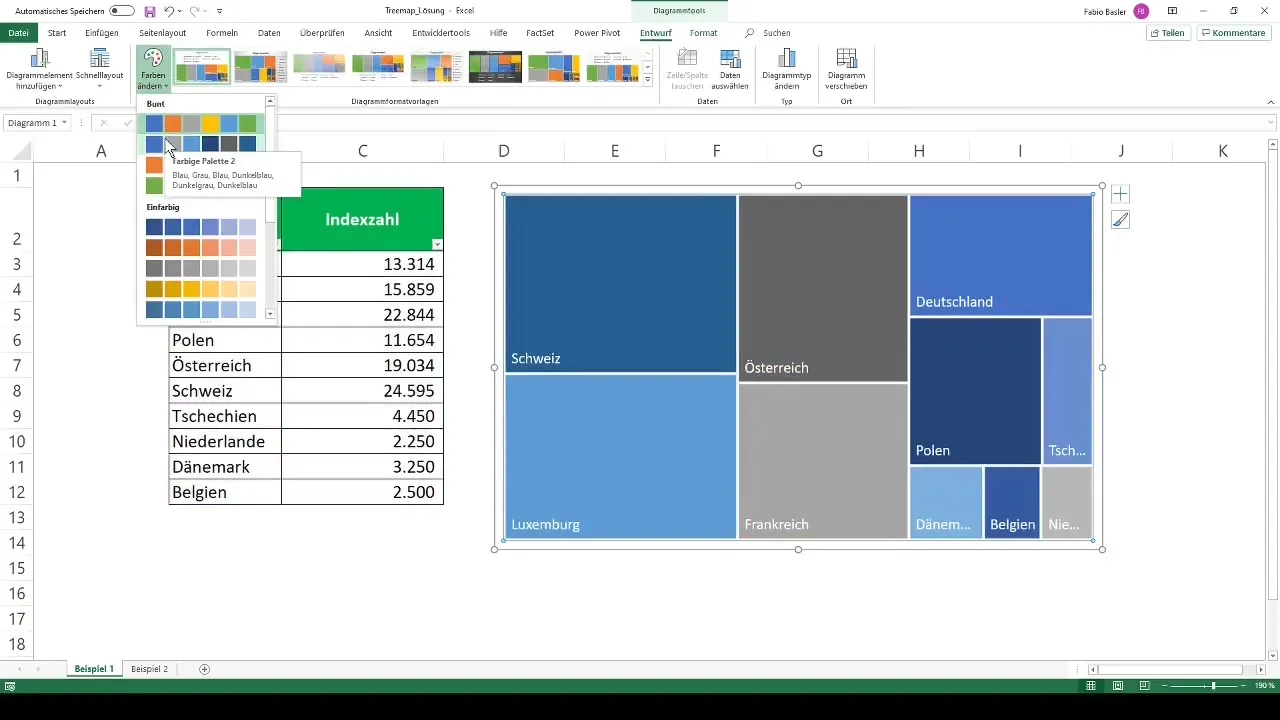Select the Luxemburg treemap block

pyautogui.click(x=621, y=457)
